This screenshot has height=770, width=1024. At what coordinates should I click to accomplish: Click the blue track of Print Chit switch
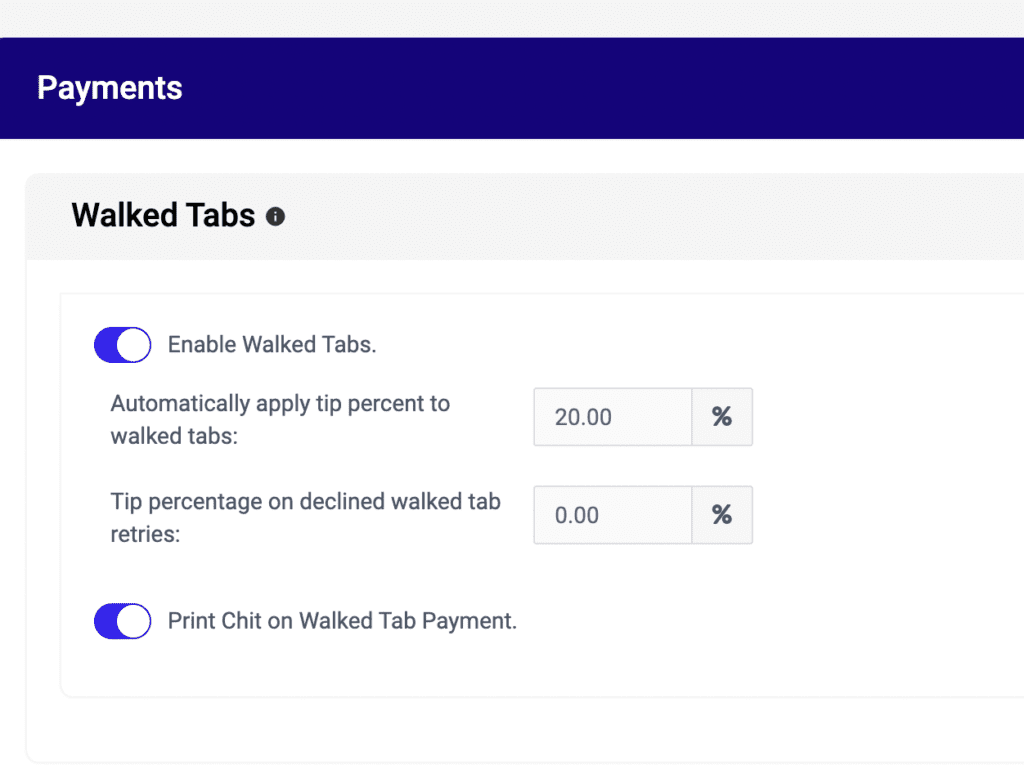(x=104, y=621)
